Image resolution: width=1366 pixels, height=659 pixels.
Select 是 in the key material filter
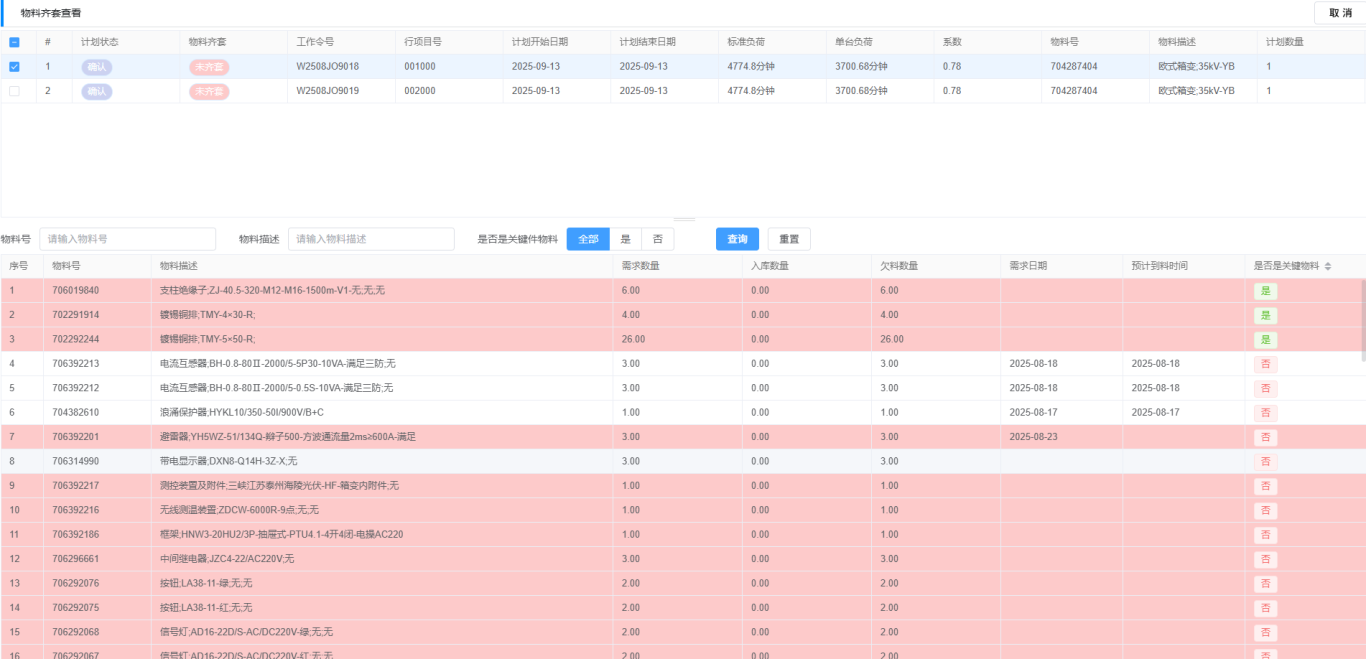625,239
